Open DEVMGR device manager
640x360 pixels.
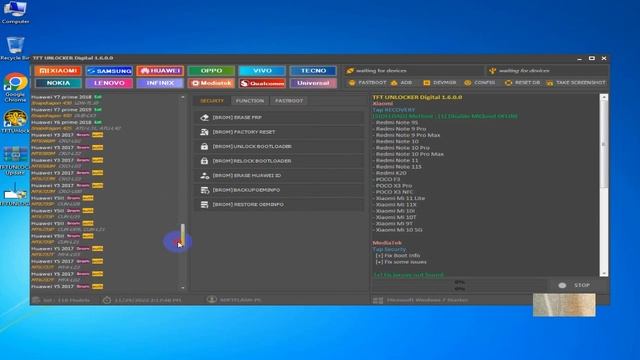[x=440, y=82]
